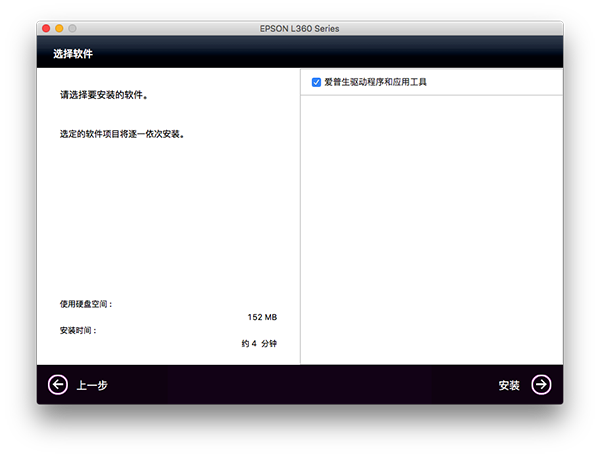Screen dimensions: 600x457
Task: Click the 152 MB disk space value
Action: point(262,317)
